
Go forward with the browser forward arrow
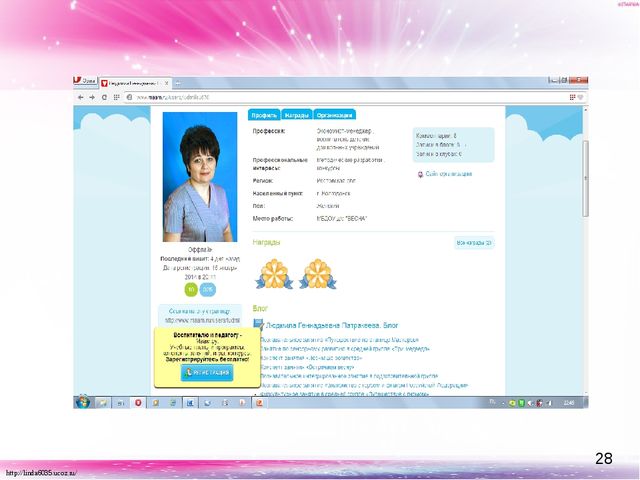click(92, 97)
